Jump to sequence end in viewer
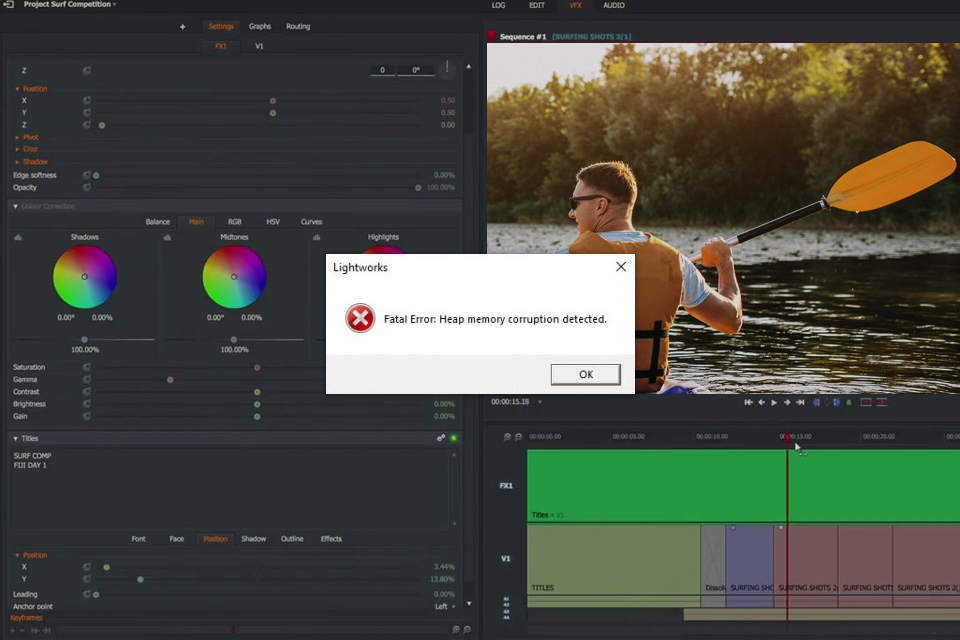 coord(800,402)
